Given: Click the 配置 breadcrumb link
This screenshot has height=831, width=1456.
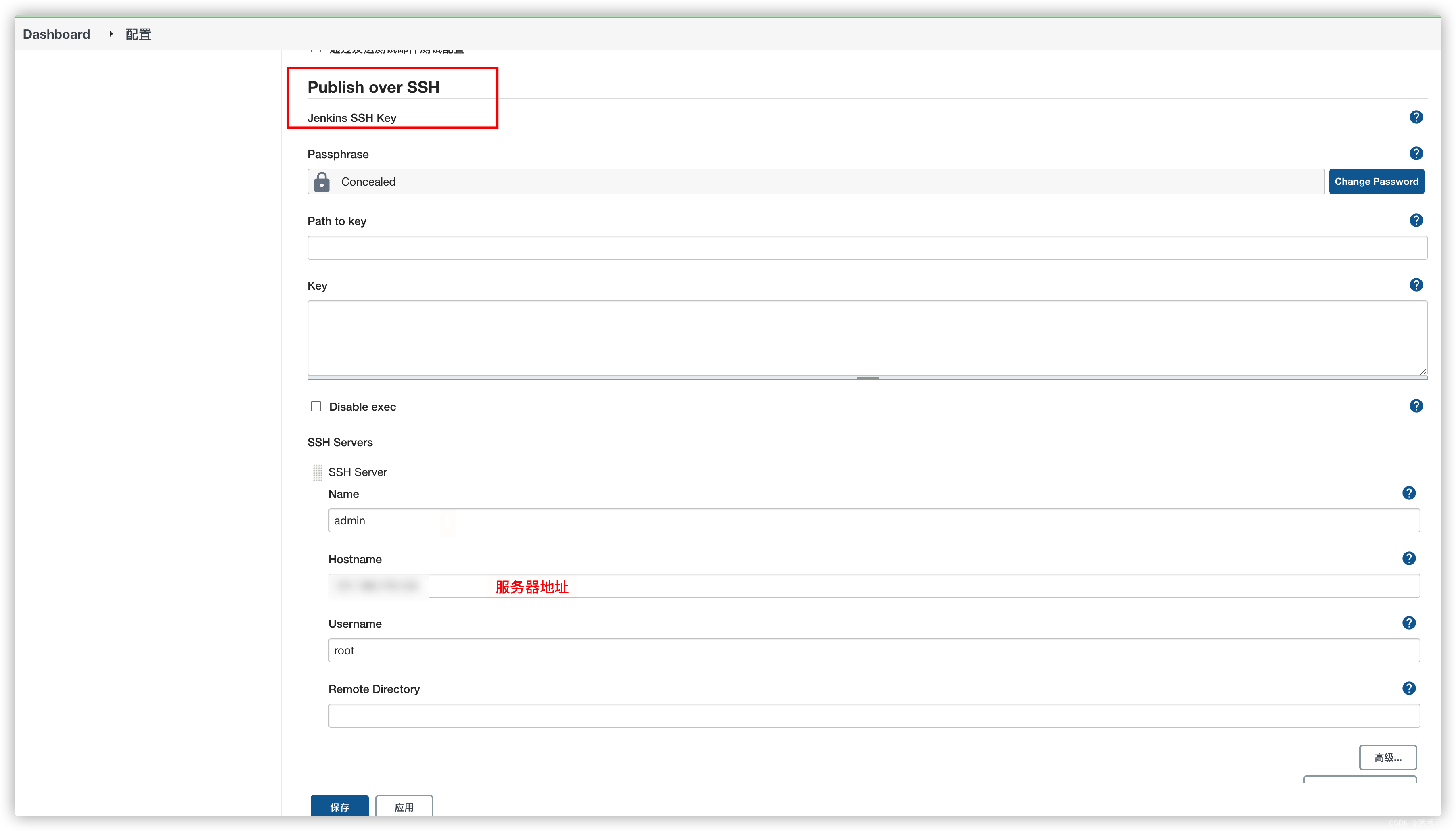Looking at the screenshot, I should click(138, 34).
